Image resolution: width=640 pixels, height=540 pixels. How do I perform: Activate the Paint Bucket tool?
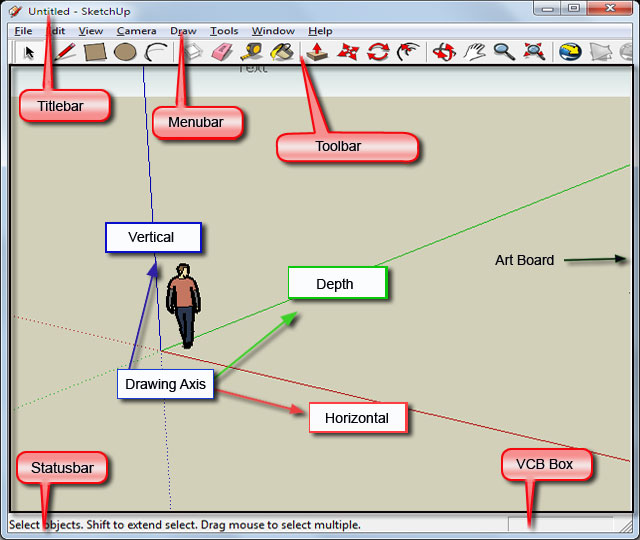click(x=282, y=52)
